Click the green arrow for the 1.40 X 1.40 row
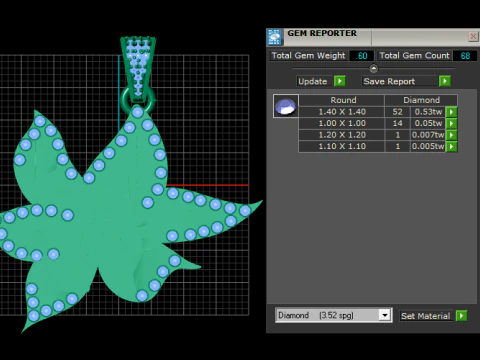The width and height of the screenshot is (480, 360). [x=452, y=112]
